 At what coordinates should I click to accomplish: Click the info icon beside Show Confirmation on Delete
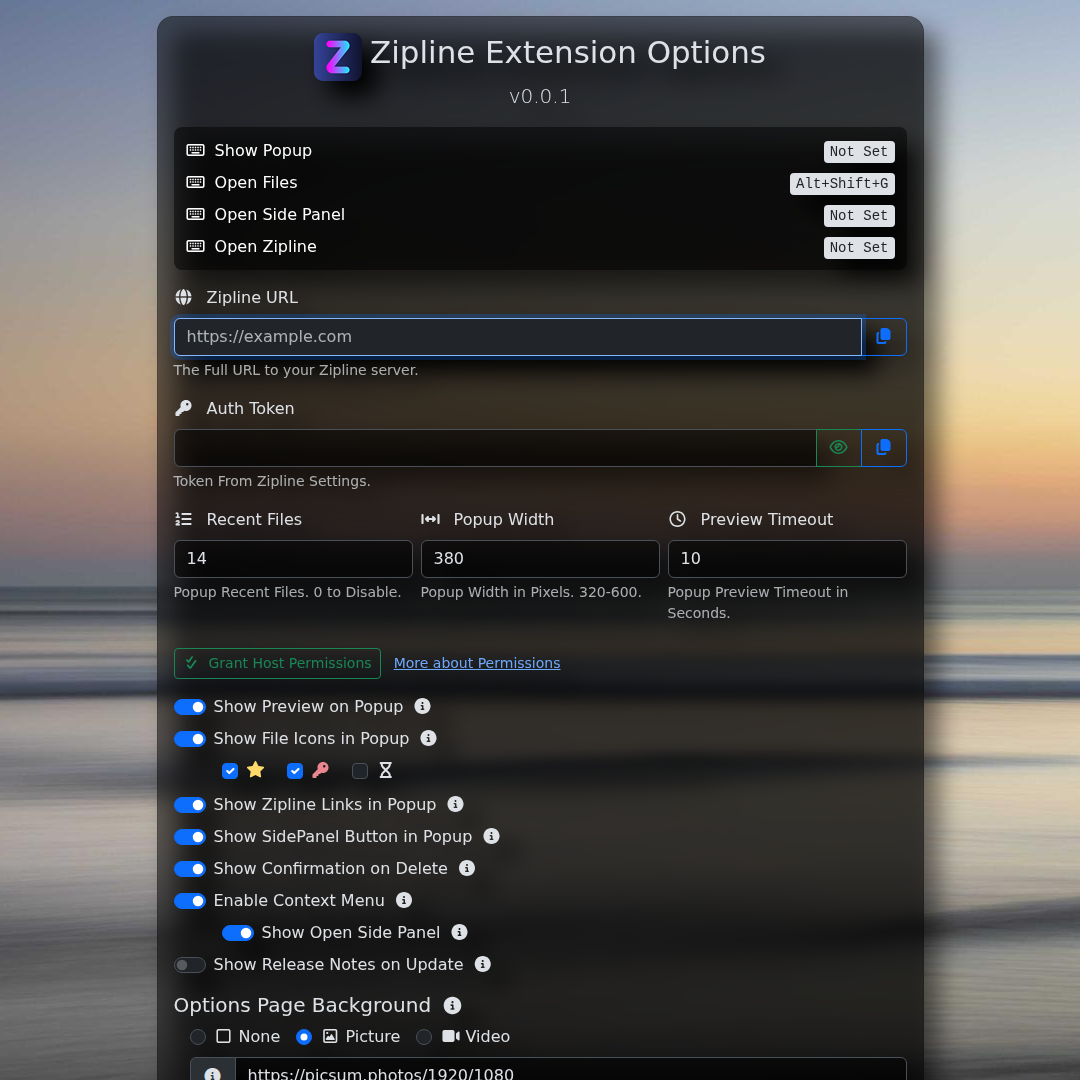point(467,868)
